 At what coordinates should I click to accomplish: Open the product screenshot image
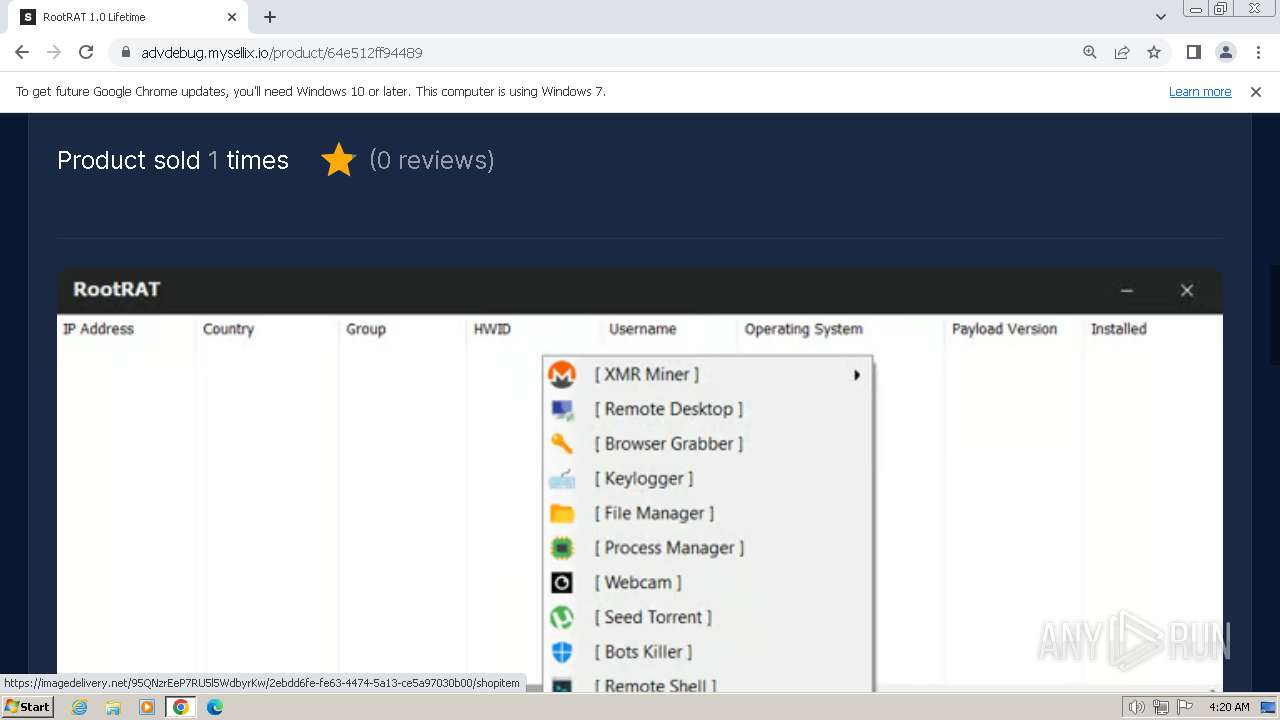pyautogui.click(x=640, y=480)
